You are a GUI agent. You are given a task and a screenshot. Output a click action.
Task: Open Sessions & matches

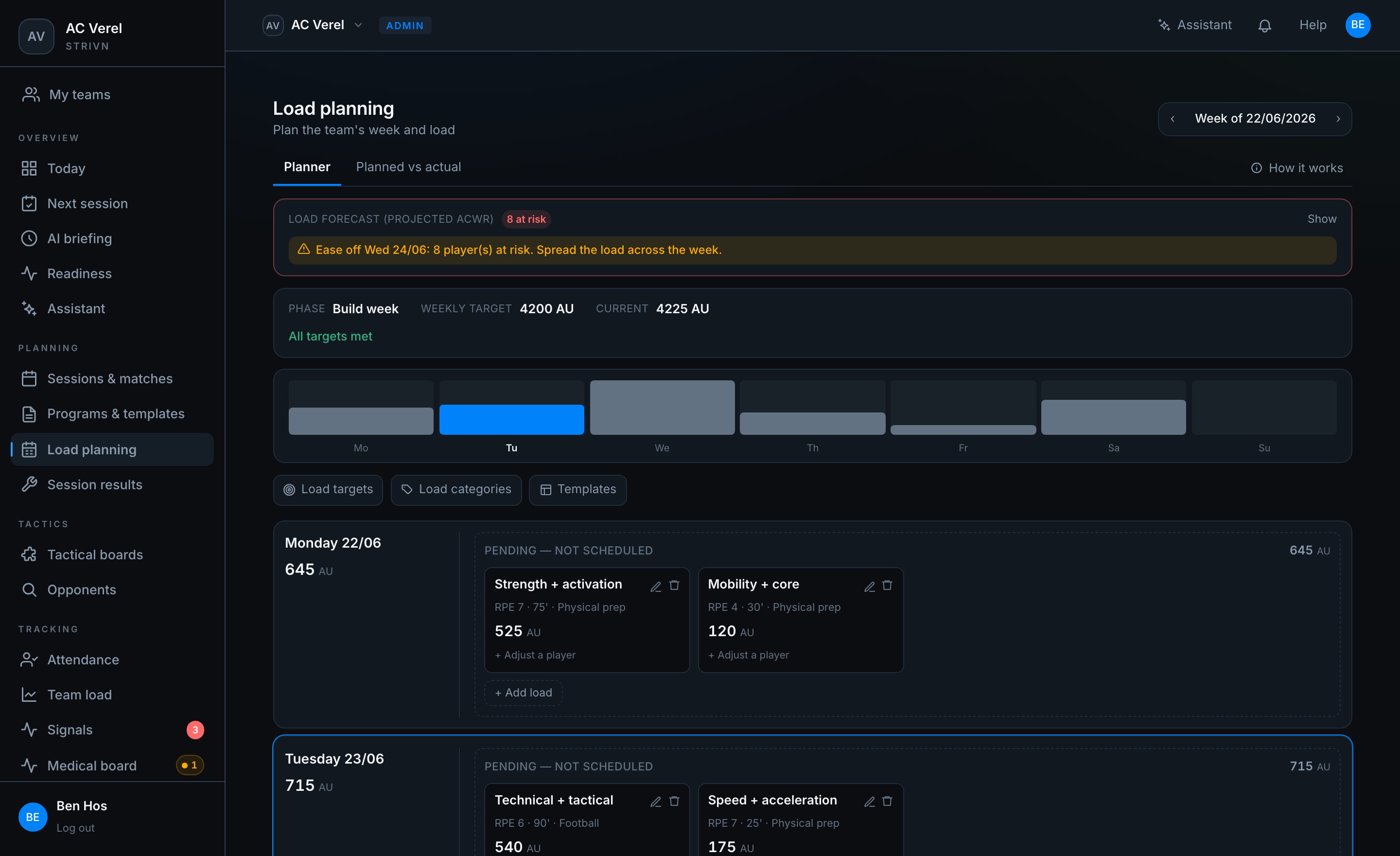[x=112, y=378]
